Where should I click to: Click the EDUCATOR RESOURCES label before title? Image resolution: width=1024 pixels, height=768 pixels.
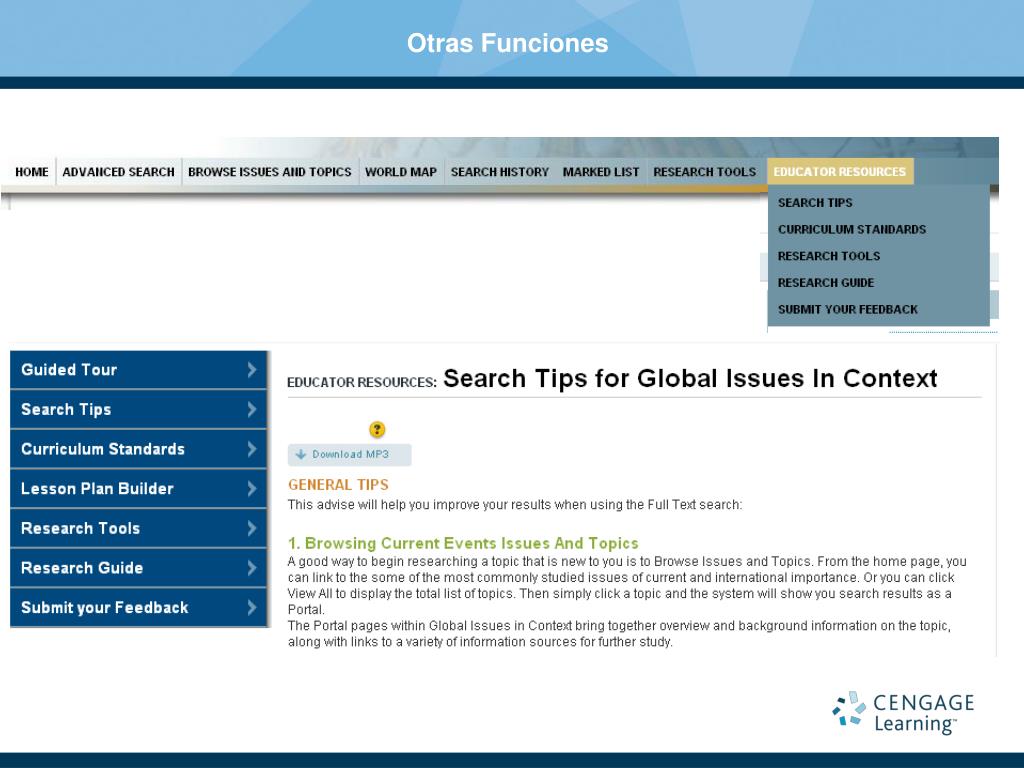point(362,383)
